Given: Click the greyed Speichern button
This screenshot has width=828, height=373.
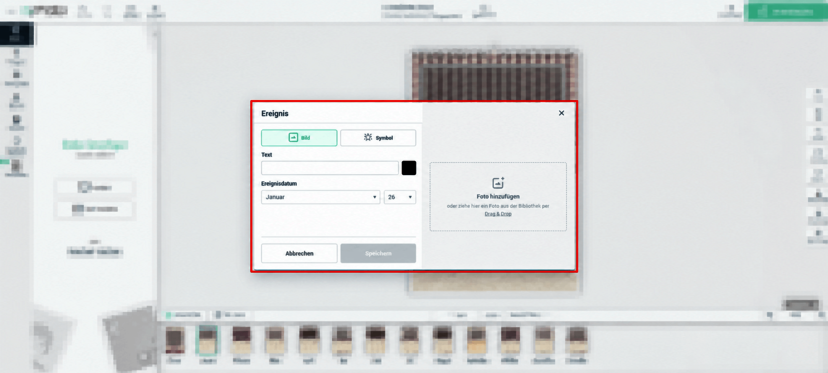Looking at the screenshot, I should coord(378,253).
